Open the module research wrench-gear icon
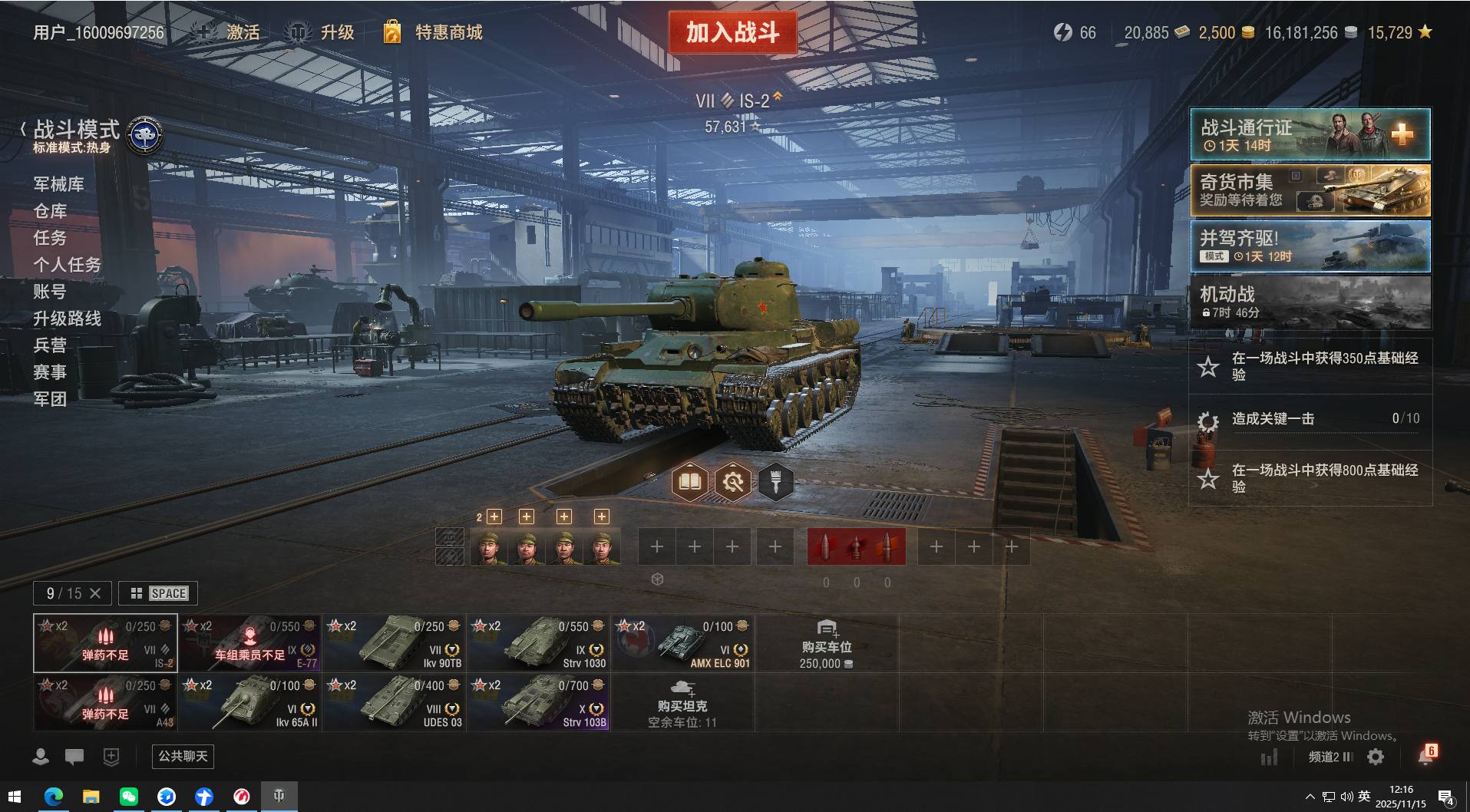 click(x=732, y=482)
